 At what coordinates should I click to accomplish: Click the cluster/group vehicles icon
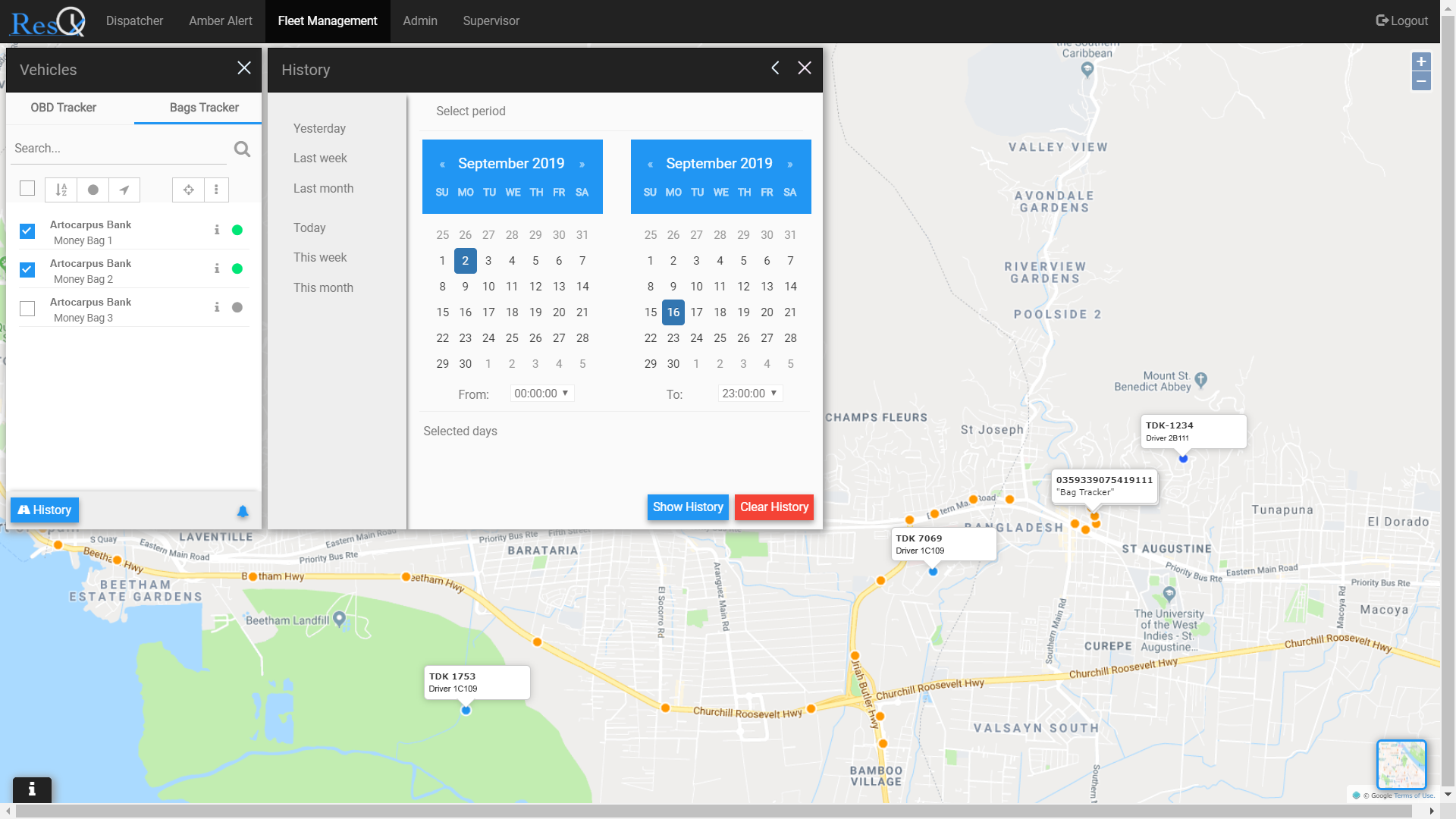186,190
